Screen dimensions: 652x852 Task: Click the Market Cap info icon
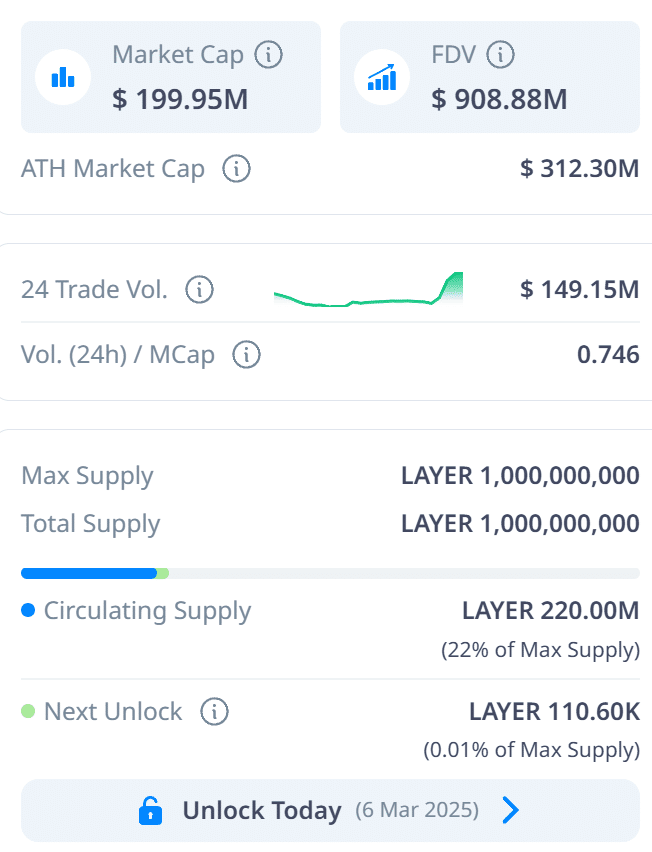(268, 54)
